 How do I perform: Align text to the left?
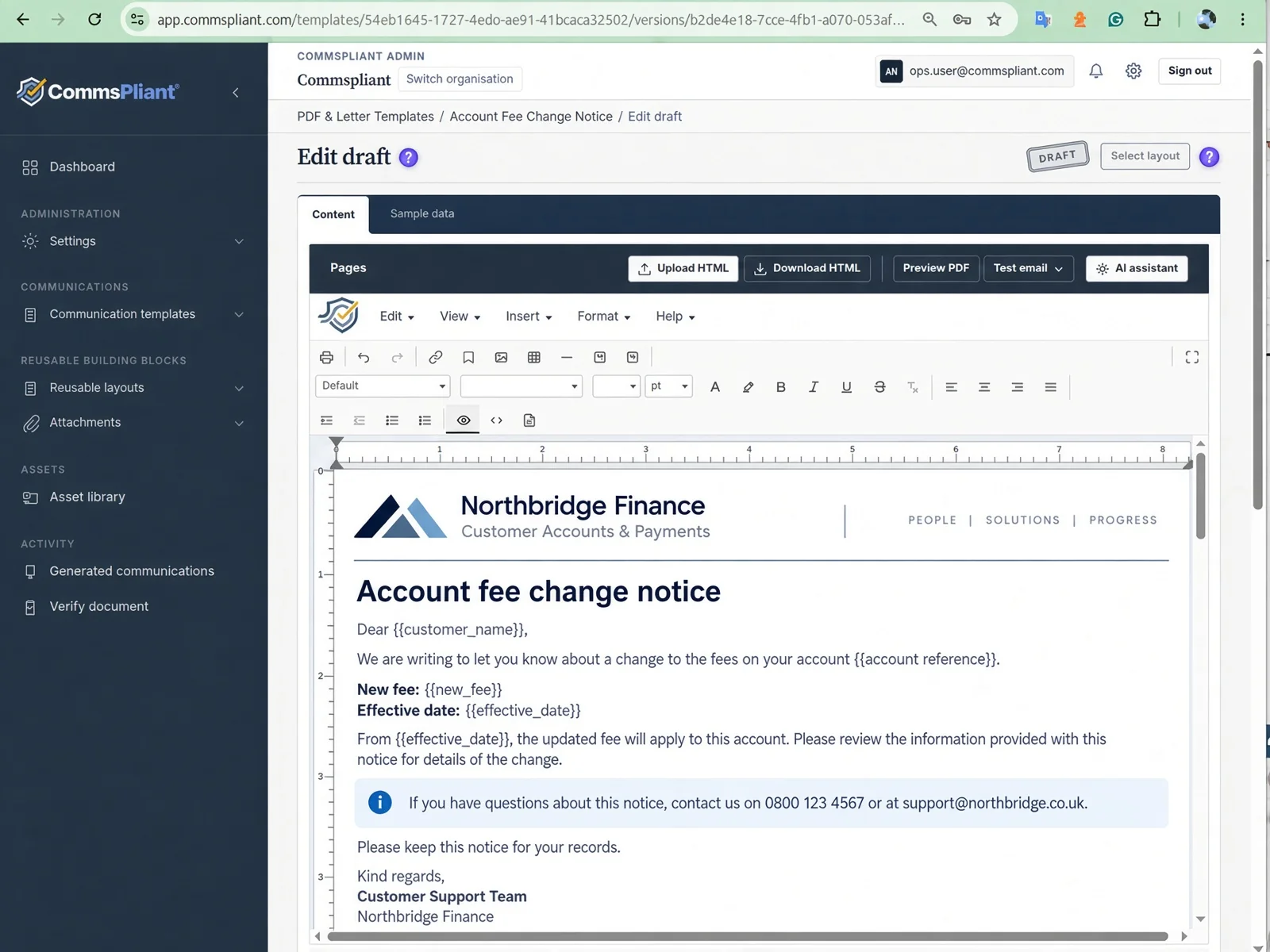coord(951,387)
